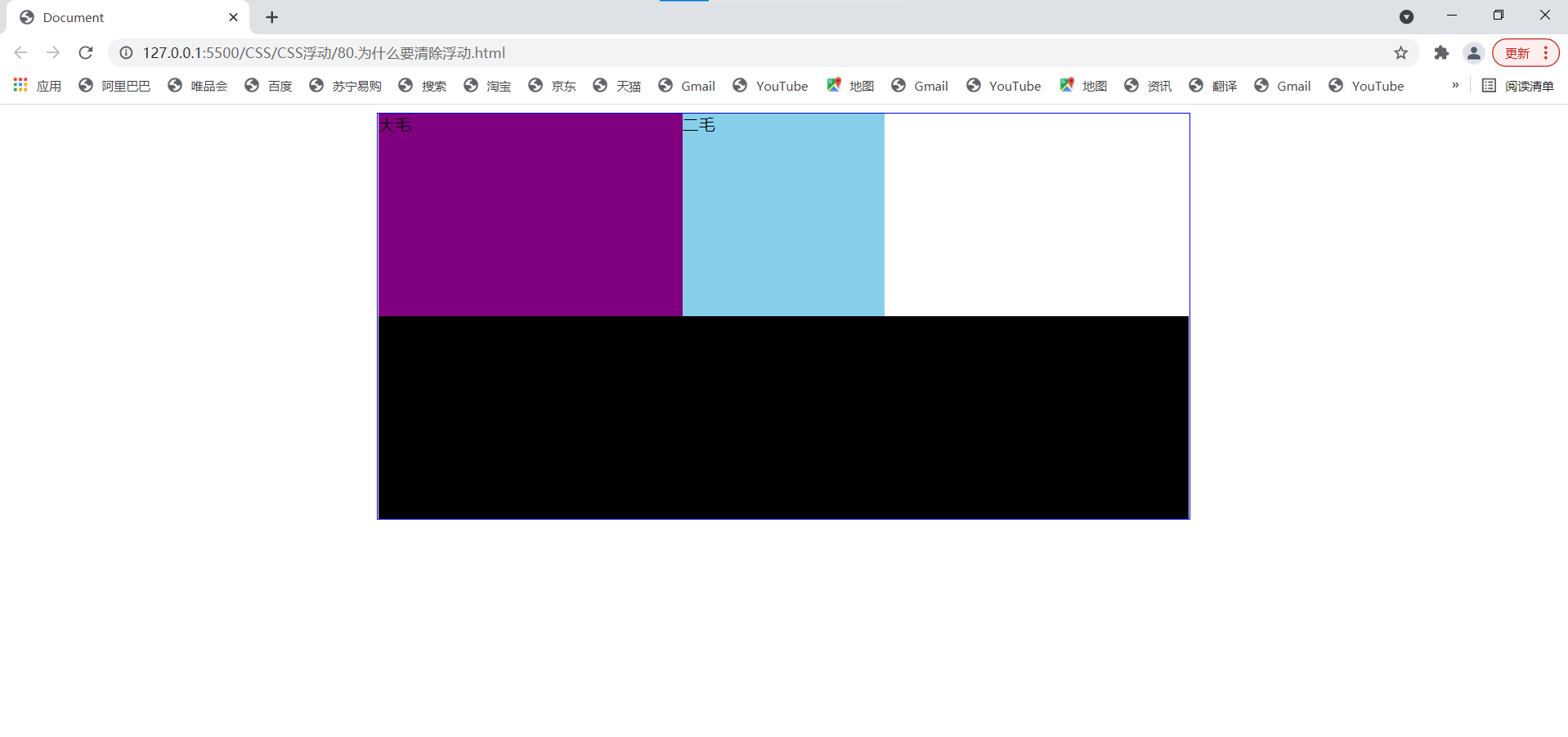Image resolution: width=1568 pixels, height=737 pixels.
Task: Open the 阿里巴巴 bookmark
Action: click(114, 86)
